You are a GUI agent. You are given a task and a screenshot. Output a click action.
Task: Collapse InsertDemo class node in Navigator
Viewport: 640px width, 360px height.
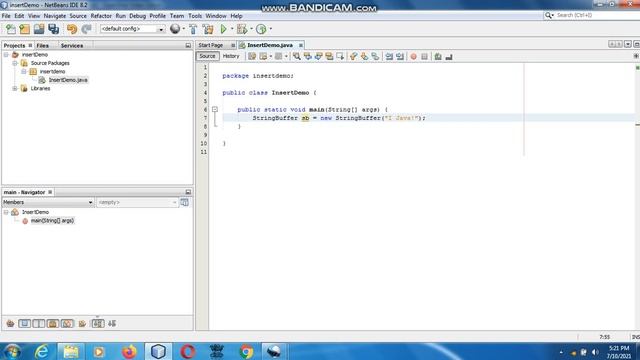click(6, 212)
